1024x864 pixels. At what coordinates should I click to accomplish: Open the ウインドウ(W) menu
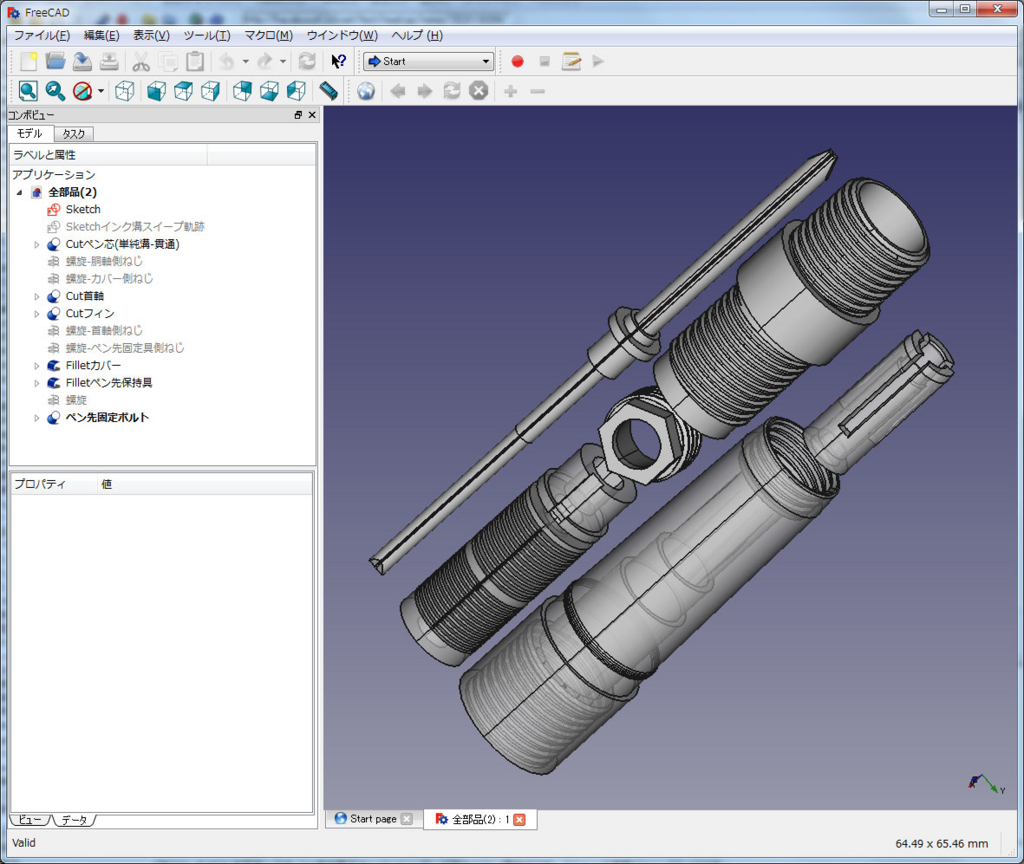(x=342, y=35)
